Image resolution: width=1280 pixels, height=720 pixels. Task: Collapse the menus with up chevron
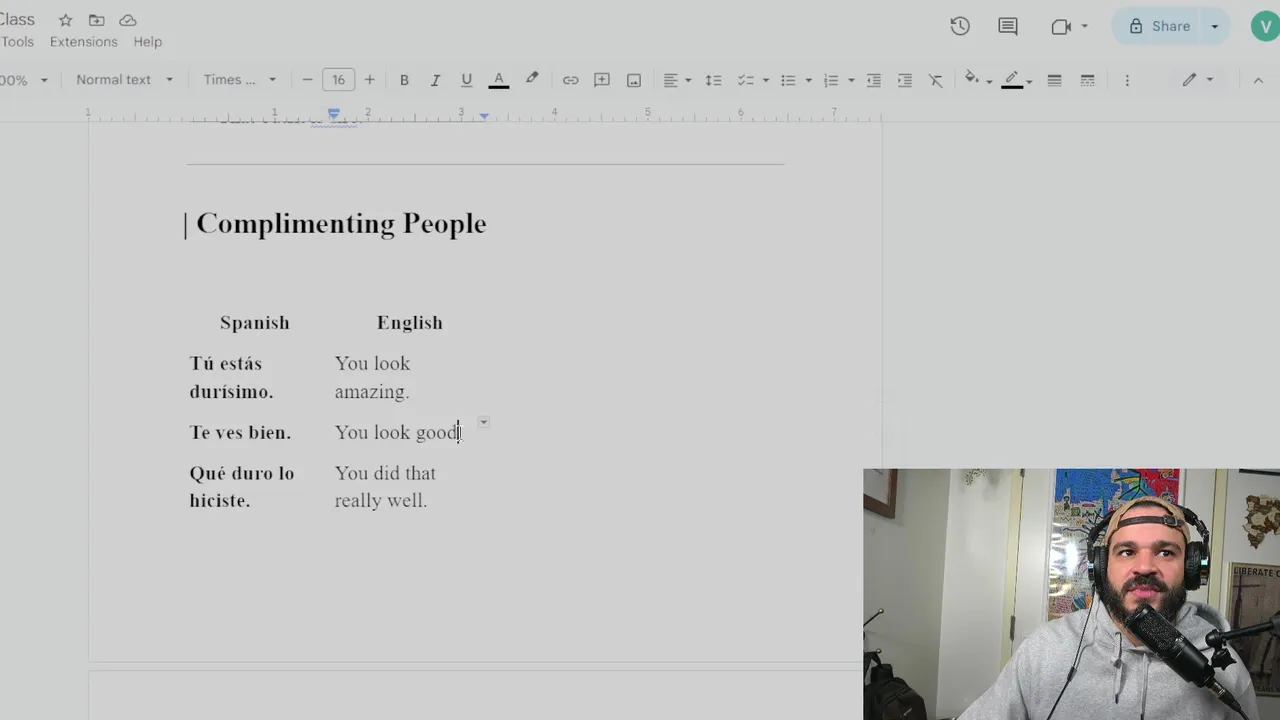1258,80
